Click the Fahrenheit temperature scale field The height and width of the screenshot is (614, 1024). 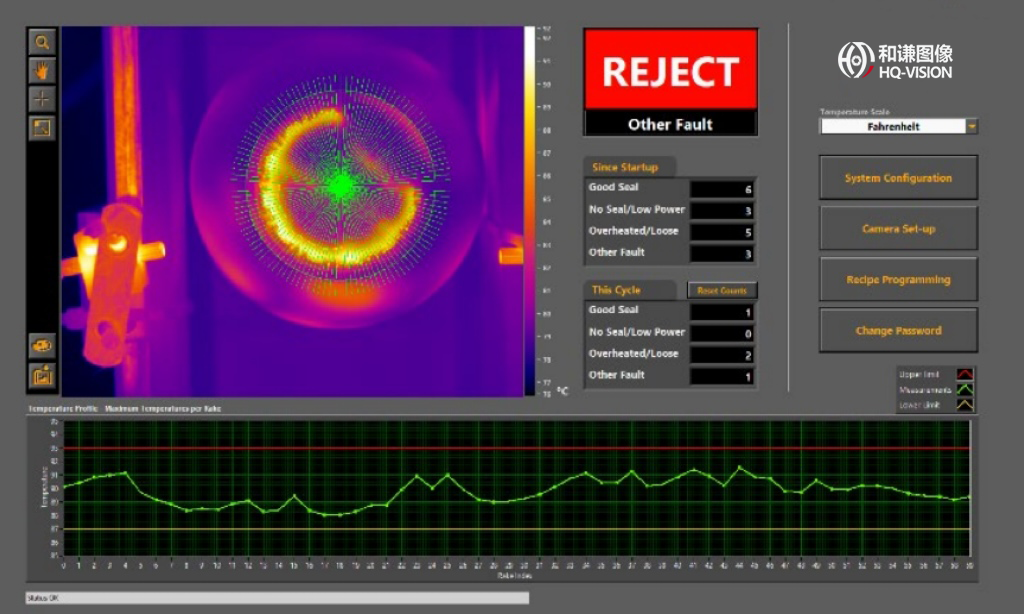point(892,127)
